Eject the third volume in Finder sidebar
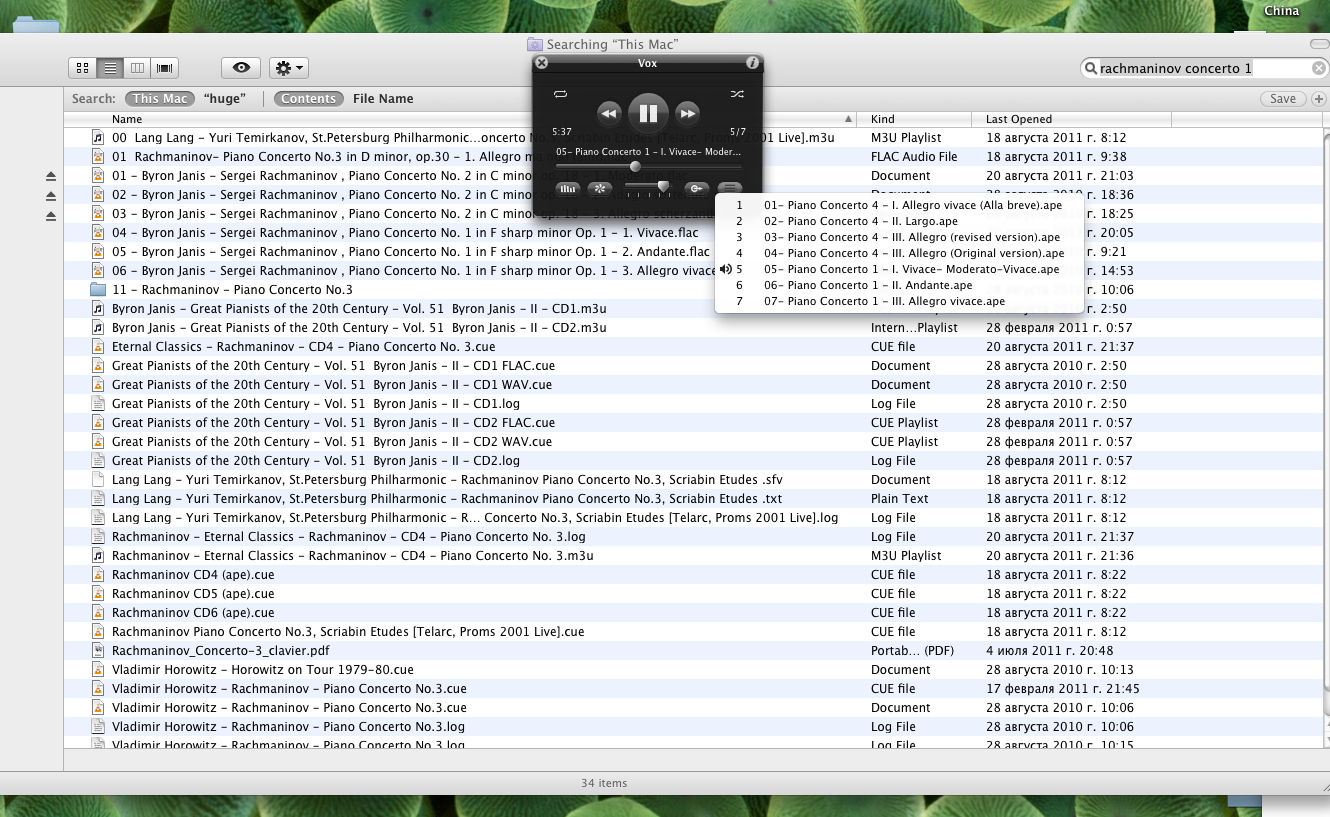This screenshot has width=1330, height=817. [51, 216]
